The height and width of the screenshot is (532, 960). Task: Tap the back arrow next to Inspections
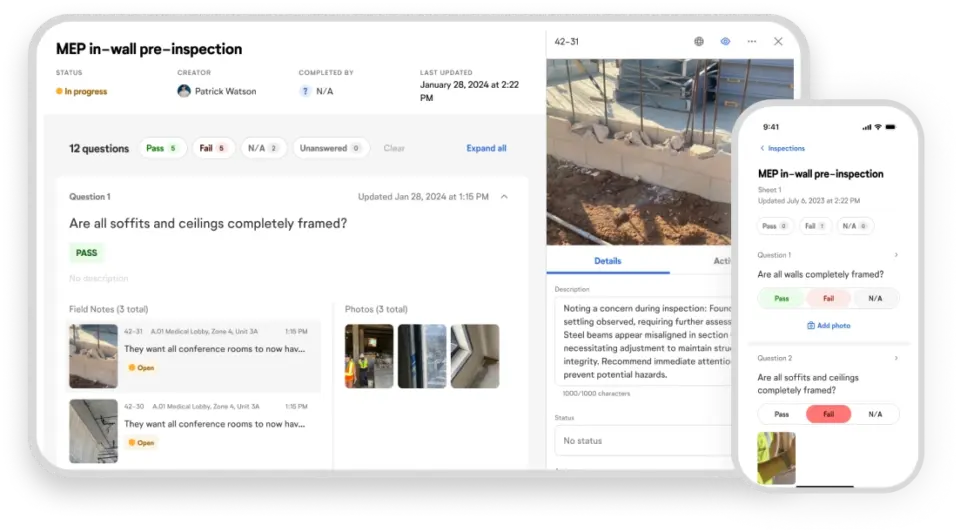pos(762,148)
